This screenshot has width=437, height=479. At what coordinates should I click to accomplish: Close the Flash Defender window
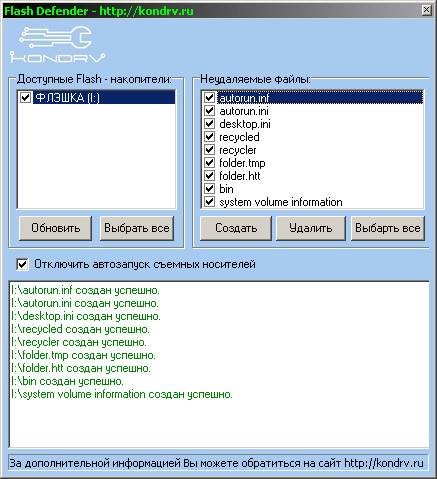(426, 10)
